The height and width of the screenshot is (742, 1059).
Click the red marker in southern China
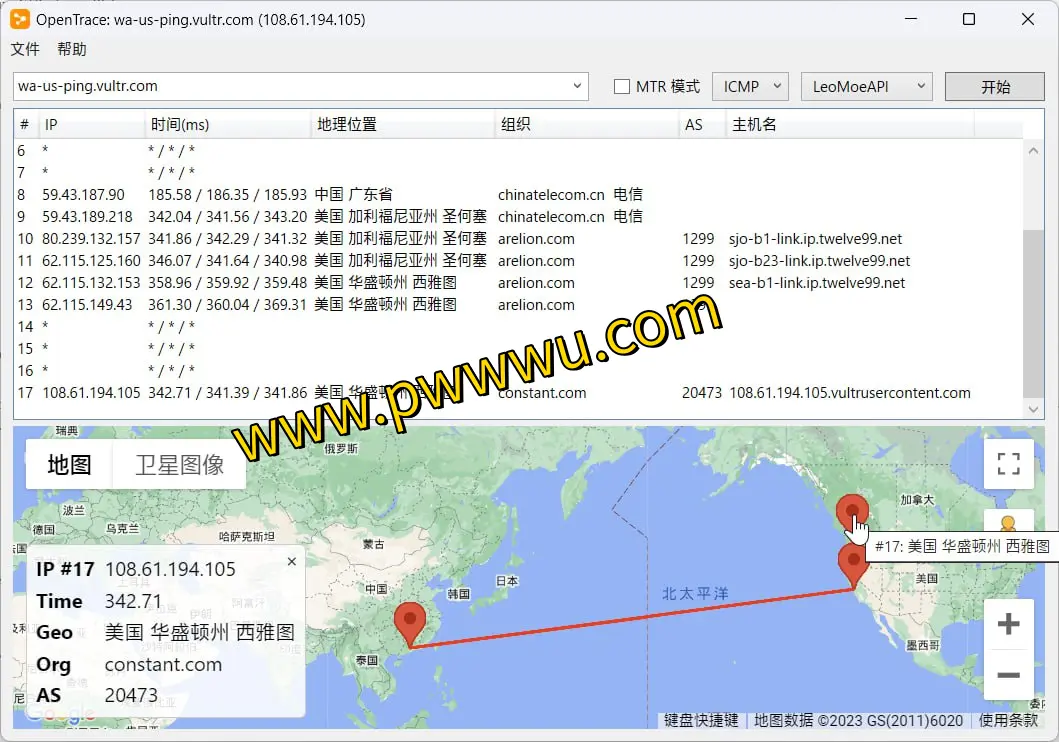410,618
